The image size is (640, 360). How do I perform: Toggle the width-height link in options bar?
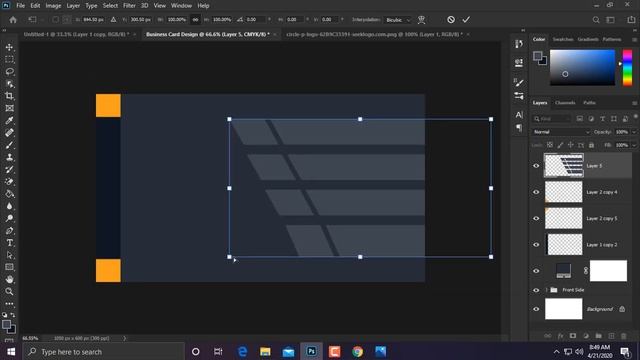tap(196, 20)
